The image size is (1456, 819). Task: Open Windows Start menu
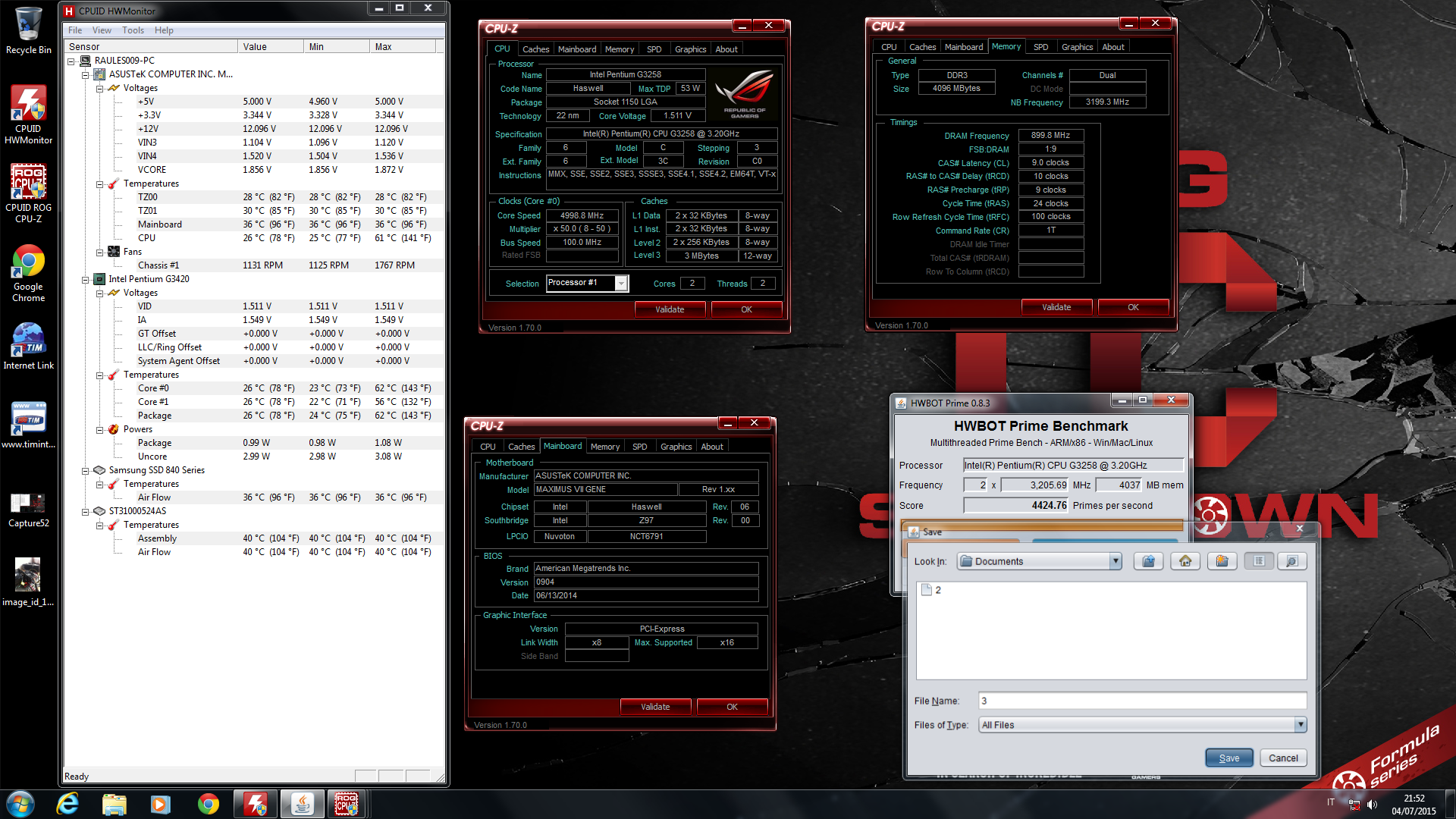[x=20, y=804]
